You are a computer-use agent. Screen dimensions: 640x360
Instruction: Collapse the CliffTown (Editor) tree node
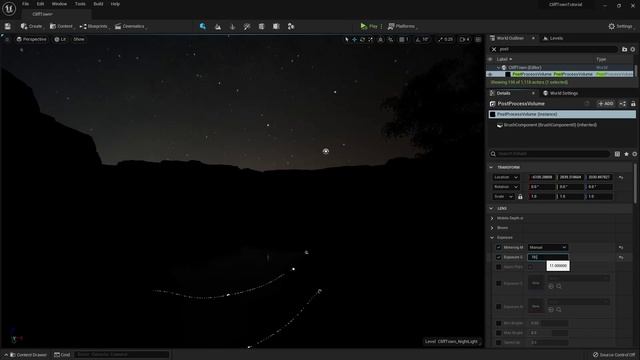[498, 68]
